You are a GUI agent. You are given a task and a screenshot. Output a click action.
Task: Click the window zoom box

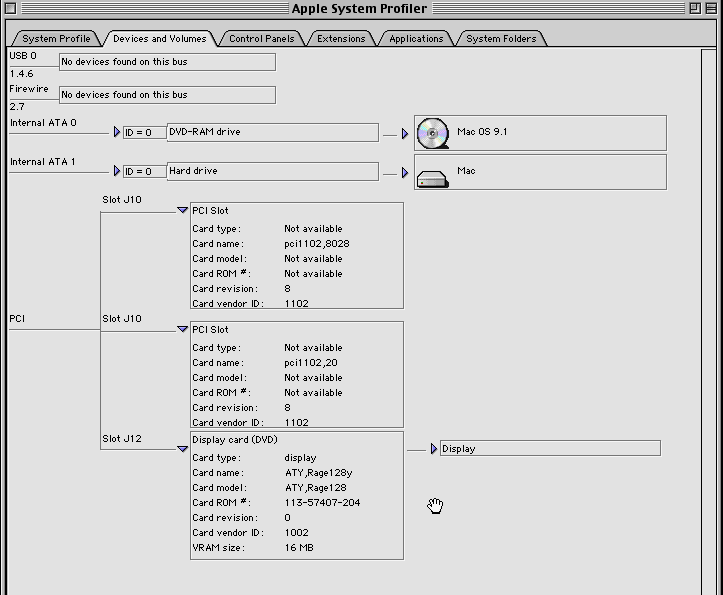click(695, 8)
